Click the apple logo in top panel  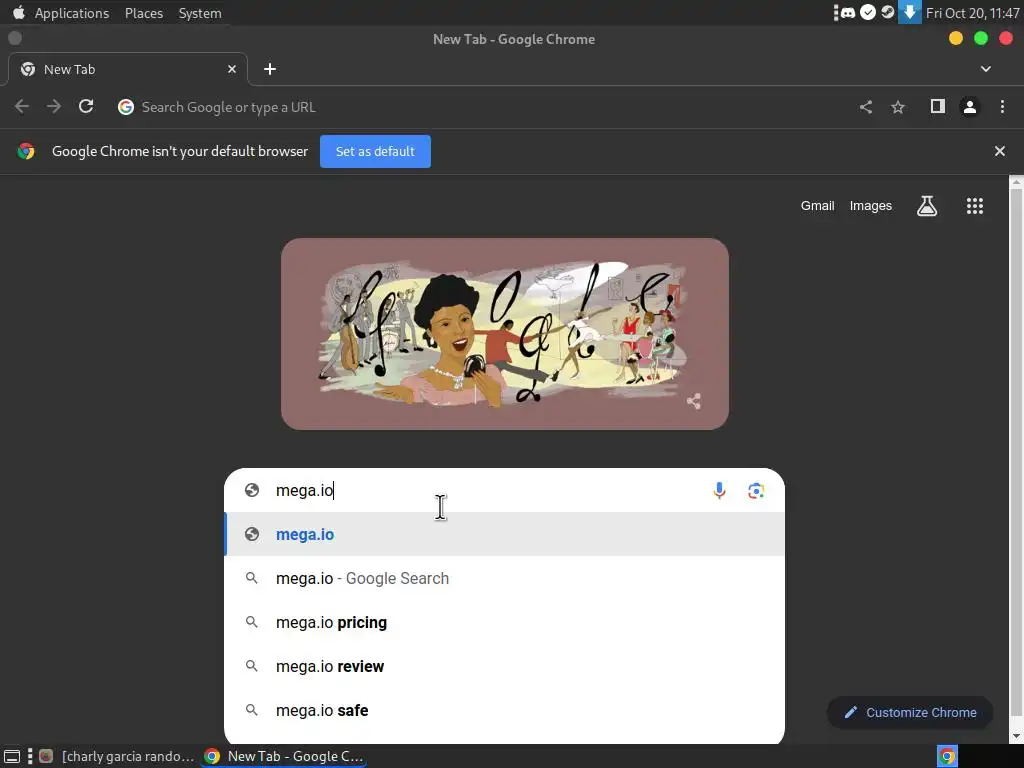click(19, 12)
